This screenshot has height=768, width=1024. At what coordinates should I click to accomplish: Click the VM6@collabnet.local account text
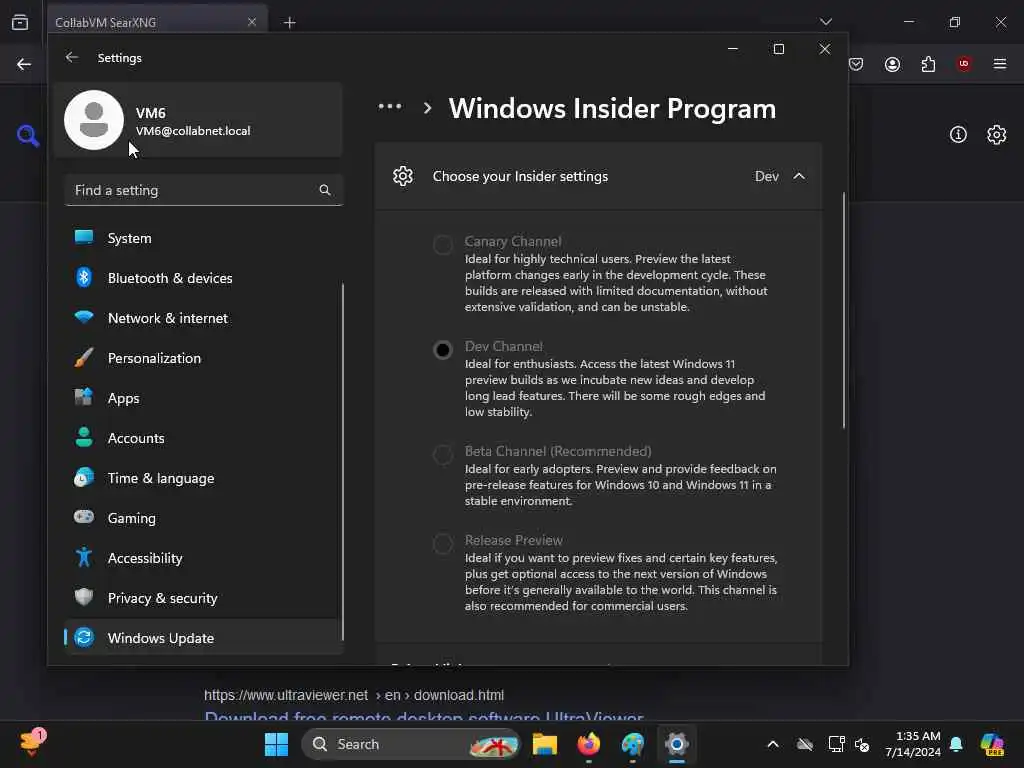(x=193, y=131)
